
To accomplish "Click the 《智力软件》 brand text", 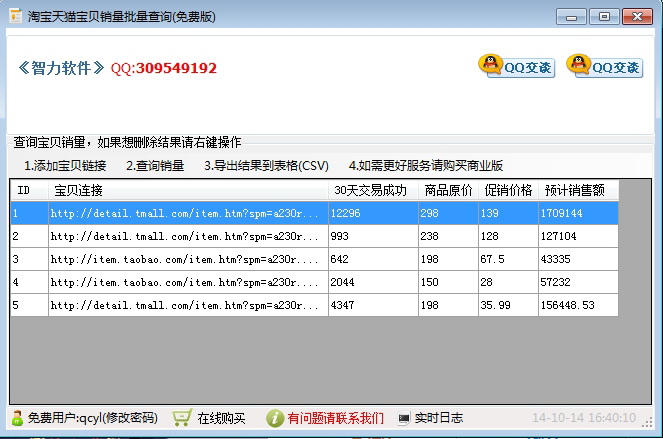I will (61, 68).
